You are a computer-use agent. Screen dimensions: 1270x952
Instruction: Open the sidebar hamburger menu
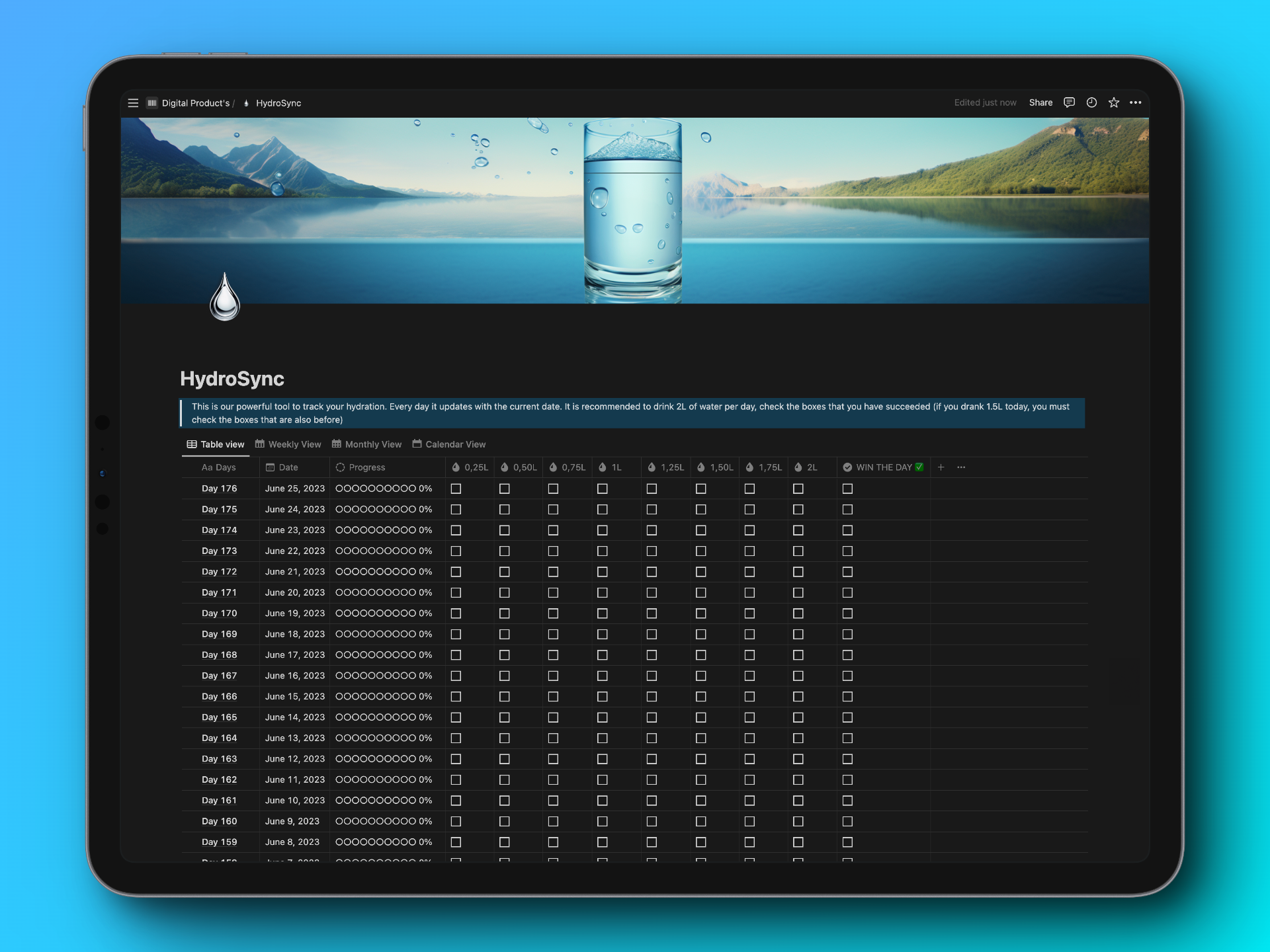click(133, 103)
